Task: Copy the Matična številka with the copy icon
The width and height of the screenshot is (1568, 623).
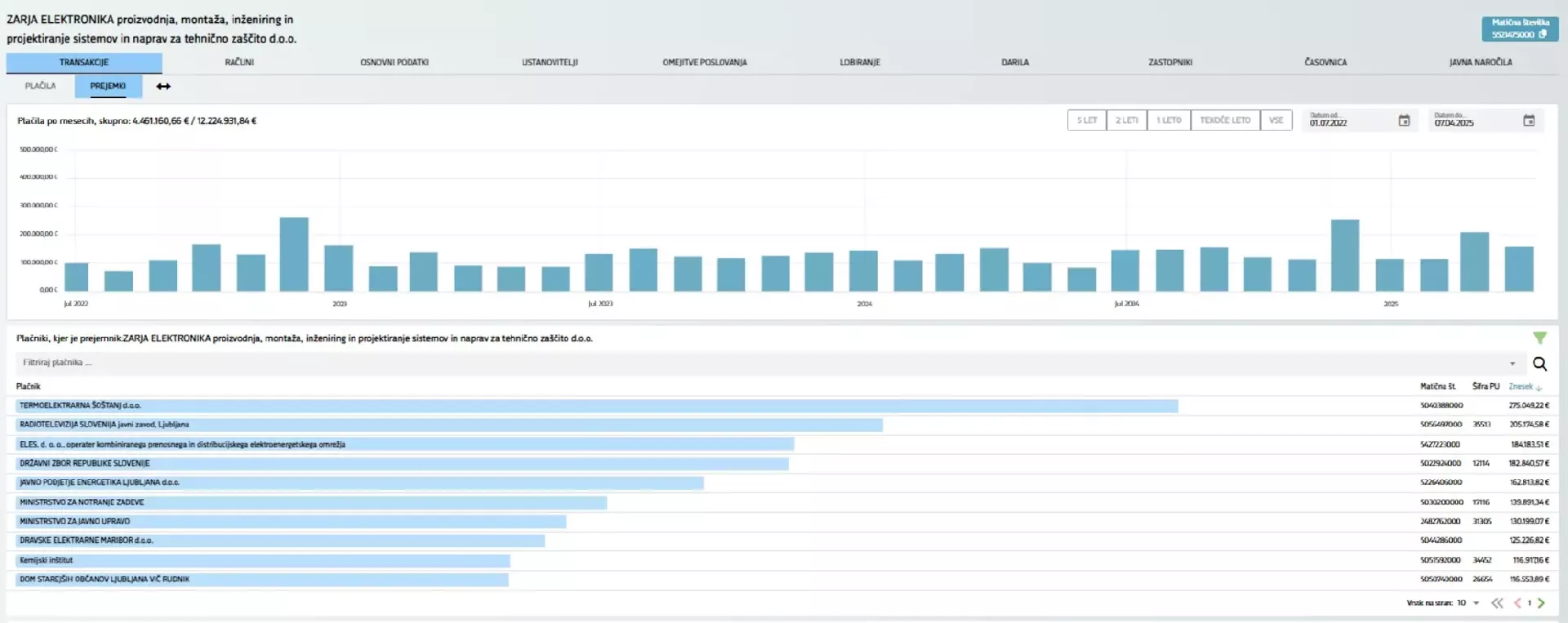Action: [x=1543, y=34]
